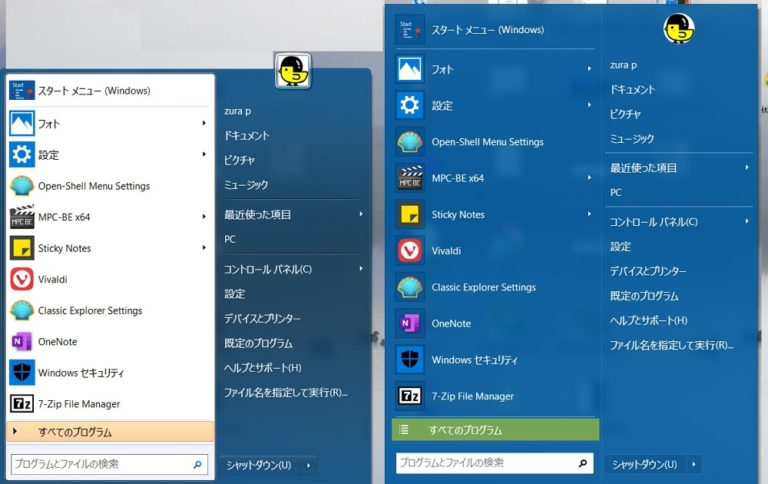
Task: Click search magnifier icon in right menu search box
Action: tap(583, 463)
